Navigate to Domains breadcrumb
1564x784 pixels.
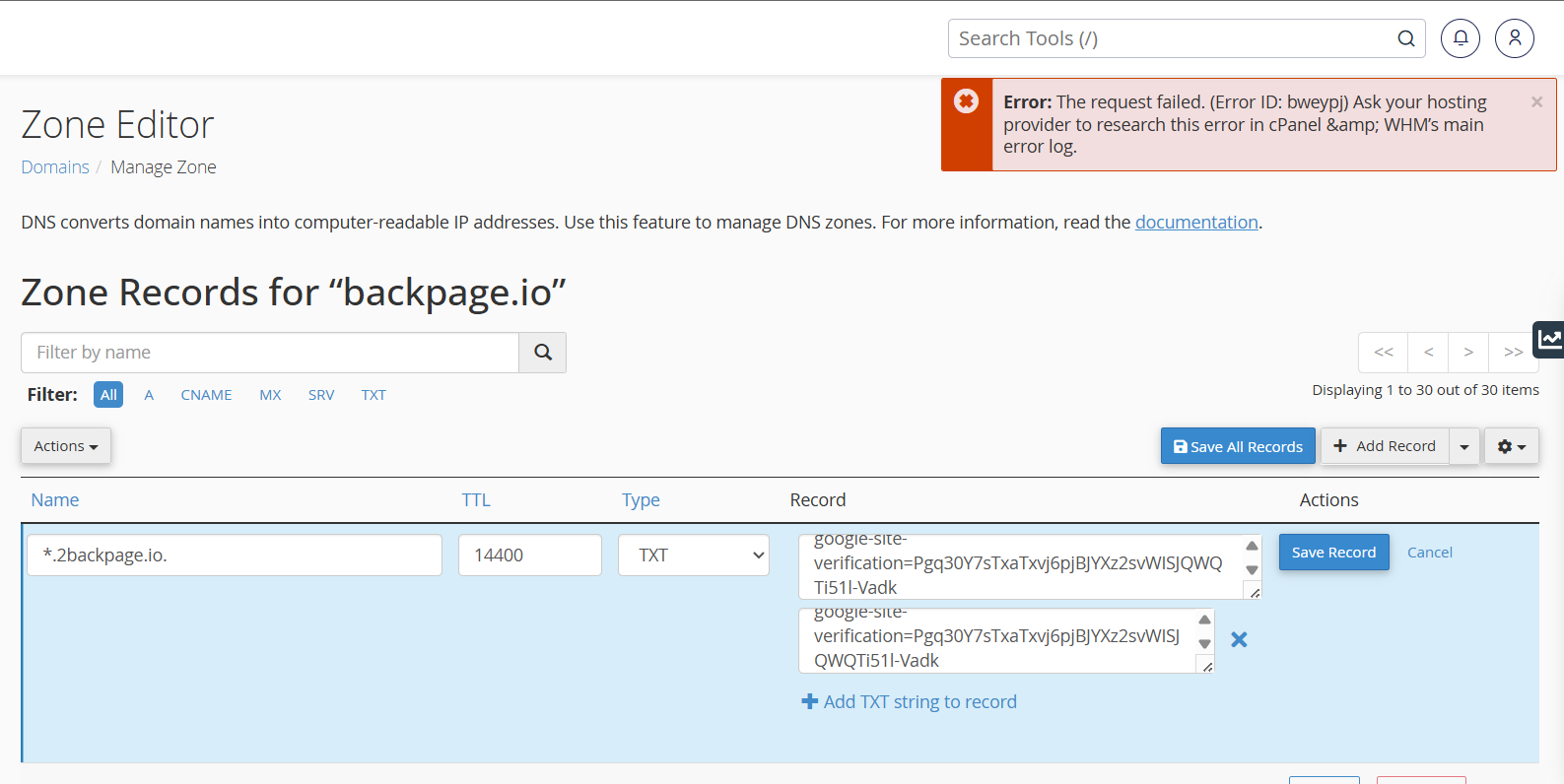pyautogui.click(x=55, y=167)
